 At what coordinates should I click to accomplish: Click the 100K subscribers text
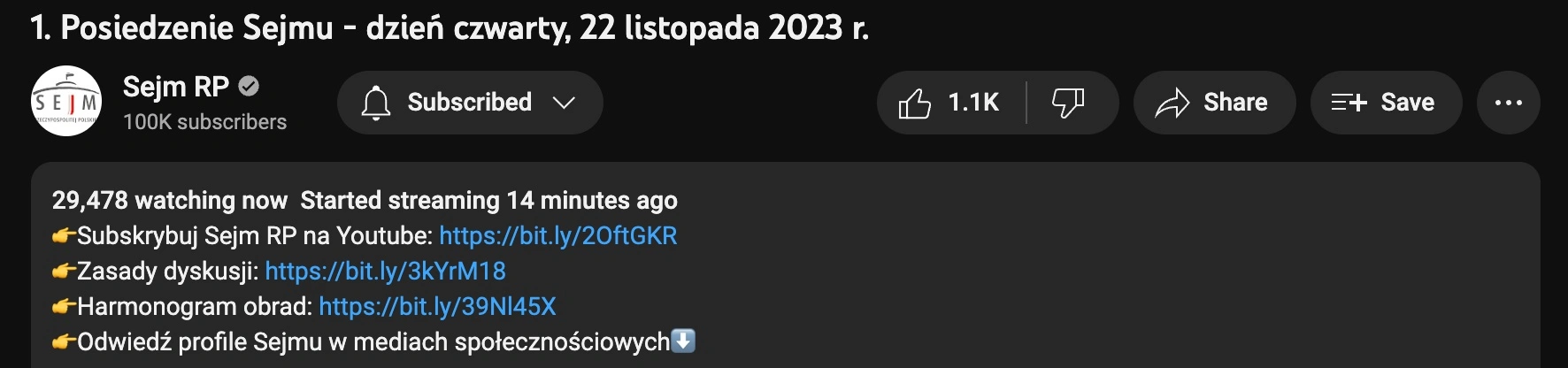[x=205, y=122]
